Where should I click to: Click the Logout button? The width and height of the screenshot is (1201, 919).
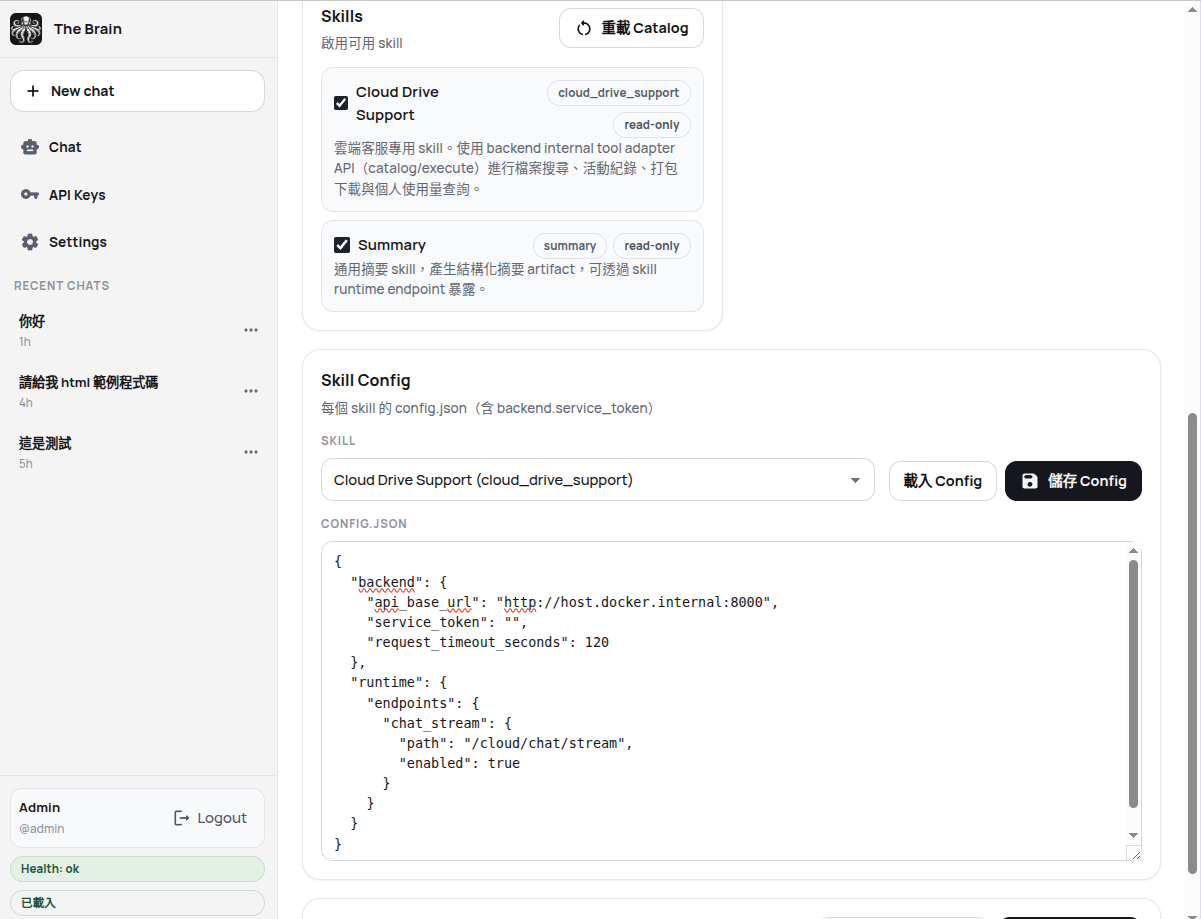[x=210, y=818]
